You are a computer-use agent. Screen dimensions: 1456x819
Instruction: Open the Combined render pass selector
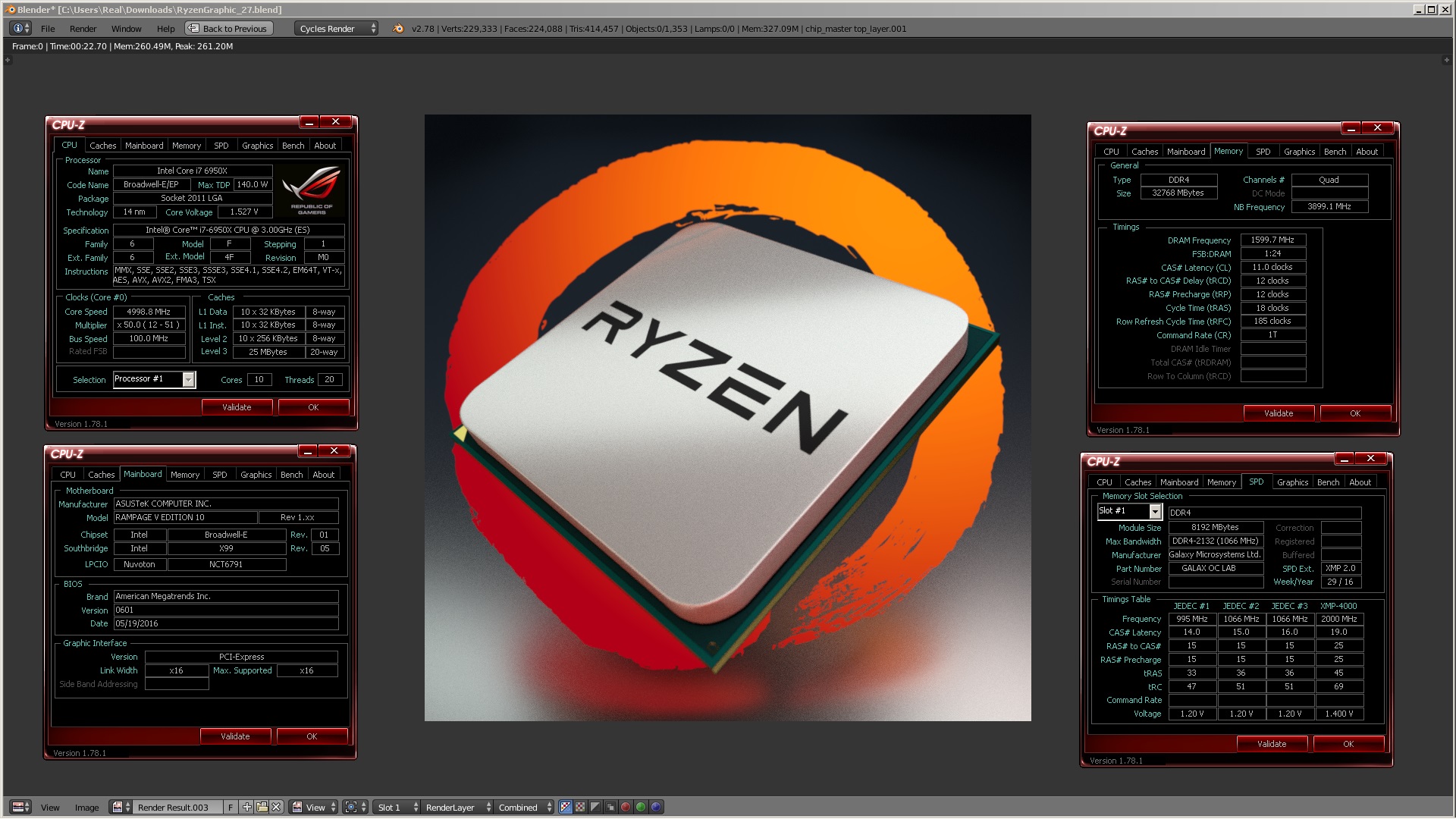coord(525,807)
